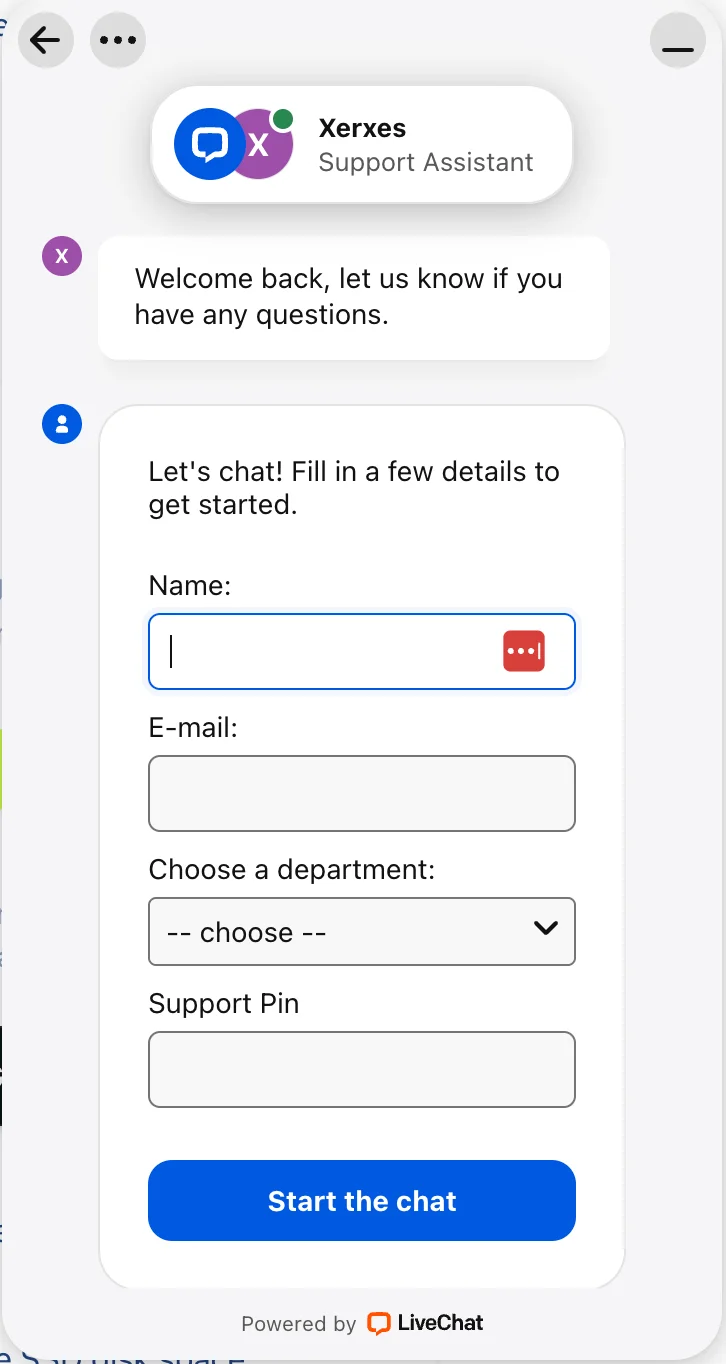Open the Powered by LiveChat link
The height and width of the screenshot is (1364, 726).
pyautogui.click(x=362, y=1323)
